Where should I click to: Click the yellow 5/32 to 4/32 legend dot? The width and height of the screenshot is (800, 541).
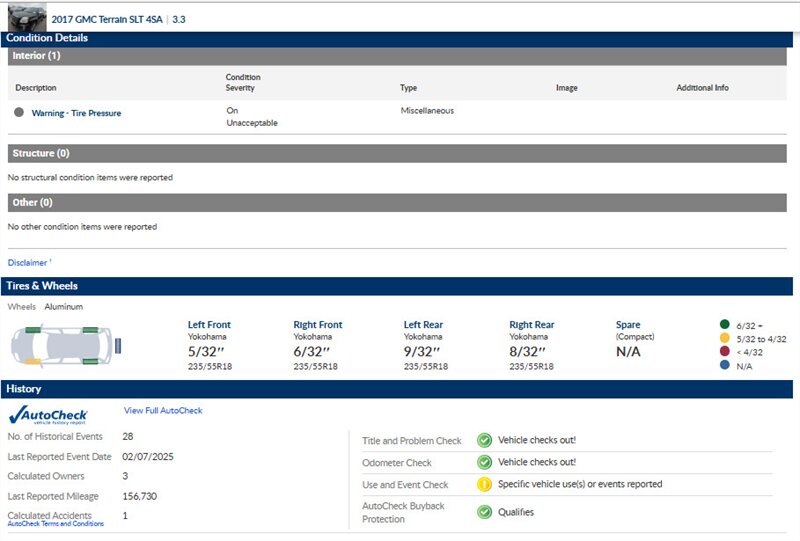724,339
